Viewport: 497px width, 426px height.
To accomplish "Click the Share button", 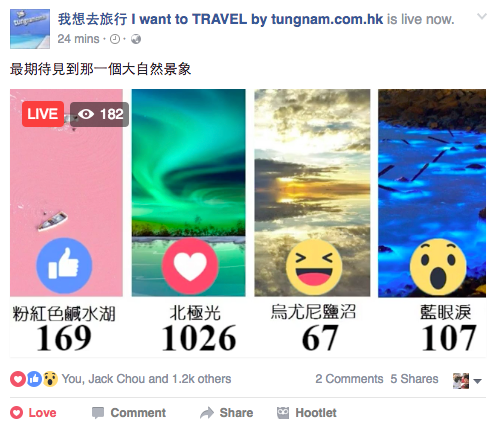I will (x=226, y=413).
